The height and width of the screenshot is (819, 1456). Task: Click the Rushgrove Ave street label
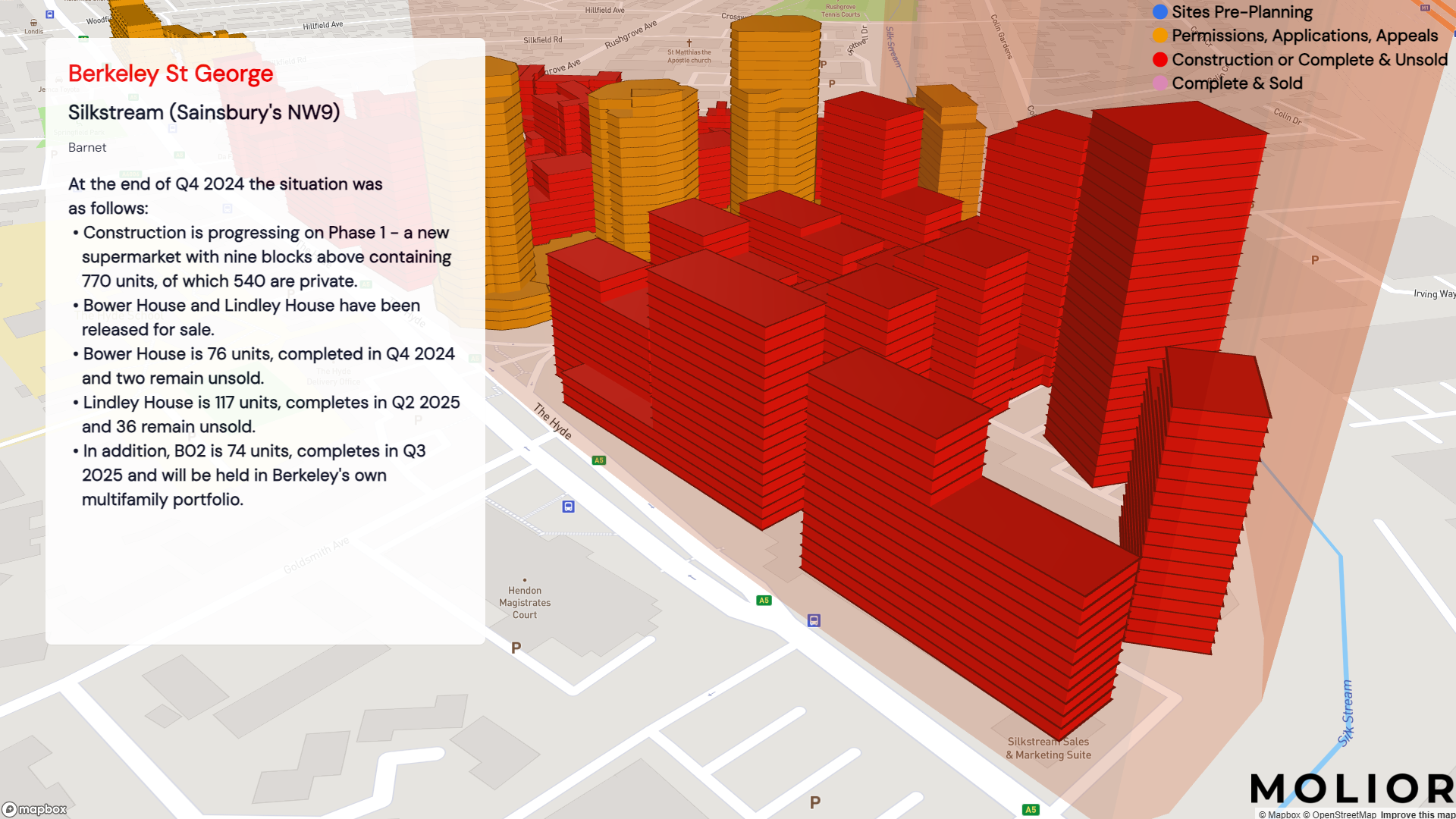(x=631, y=34)
